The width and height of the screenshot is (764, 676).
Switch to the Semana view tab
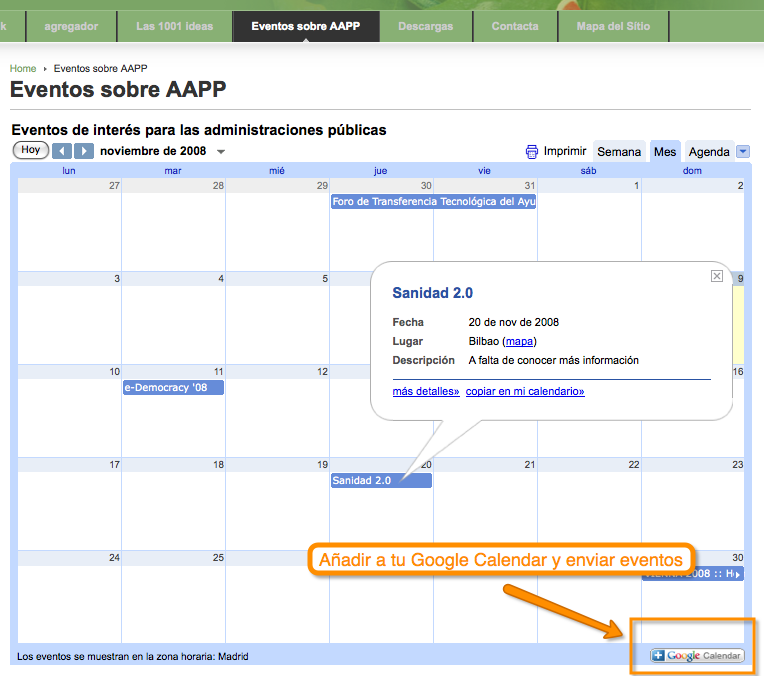pyautogui.click(x=619, y=152)
